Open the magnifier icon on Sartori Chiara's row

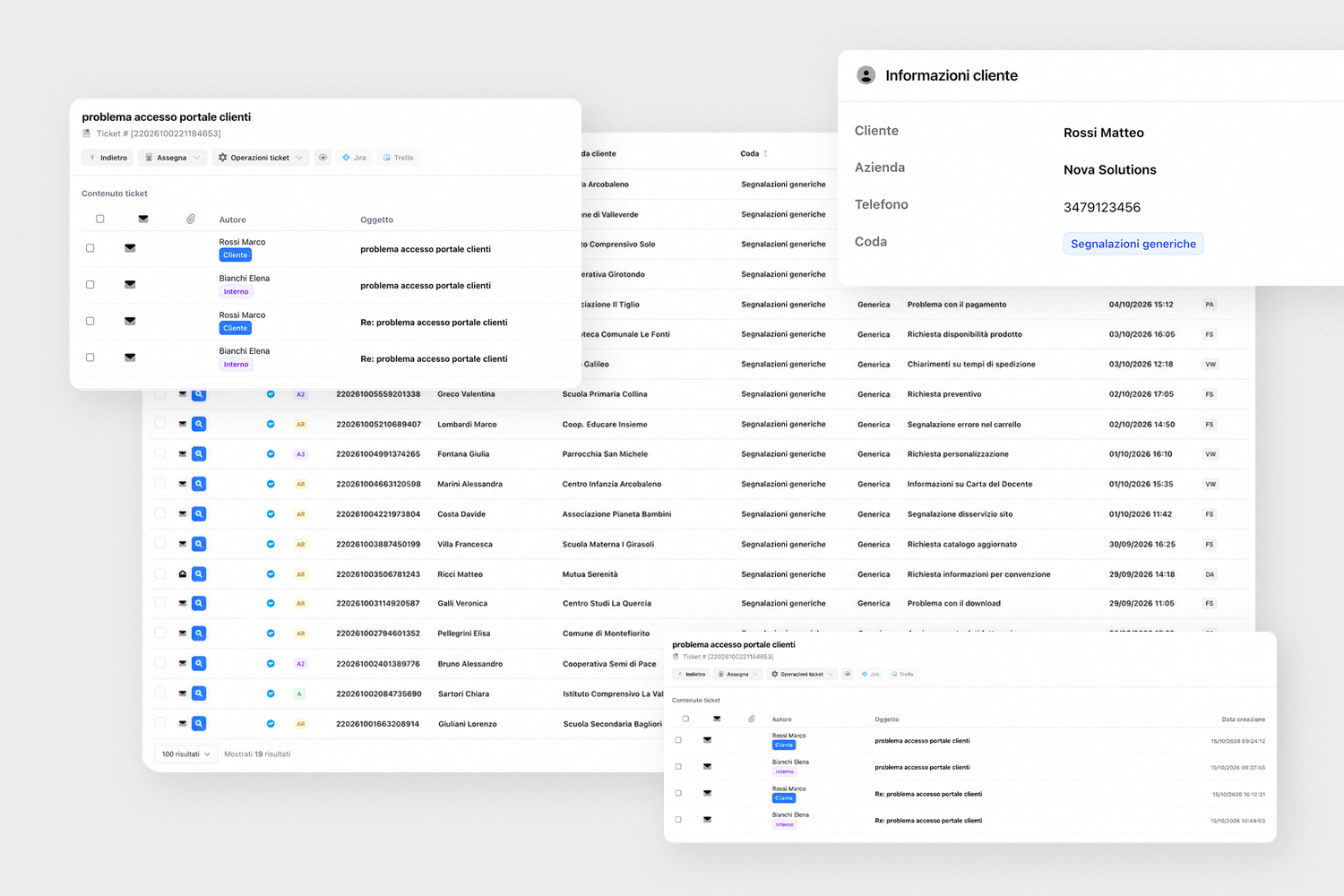[199, 694]
